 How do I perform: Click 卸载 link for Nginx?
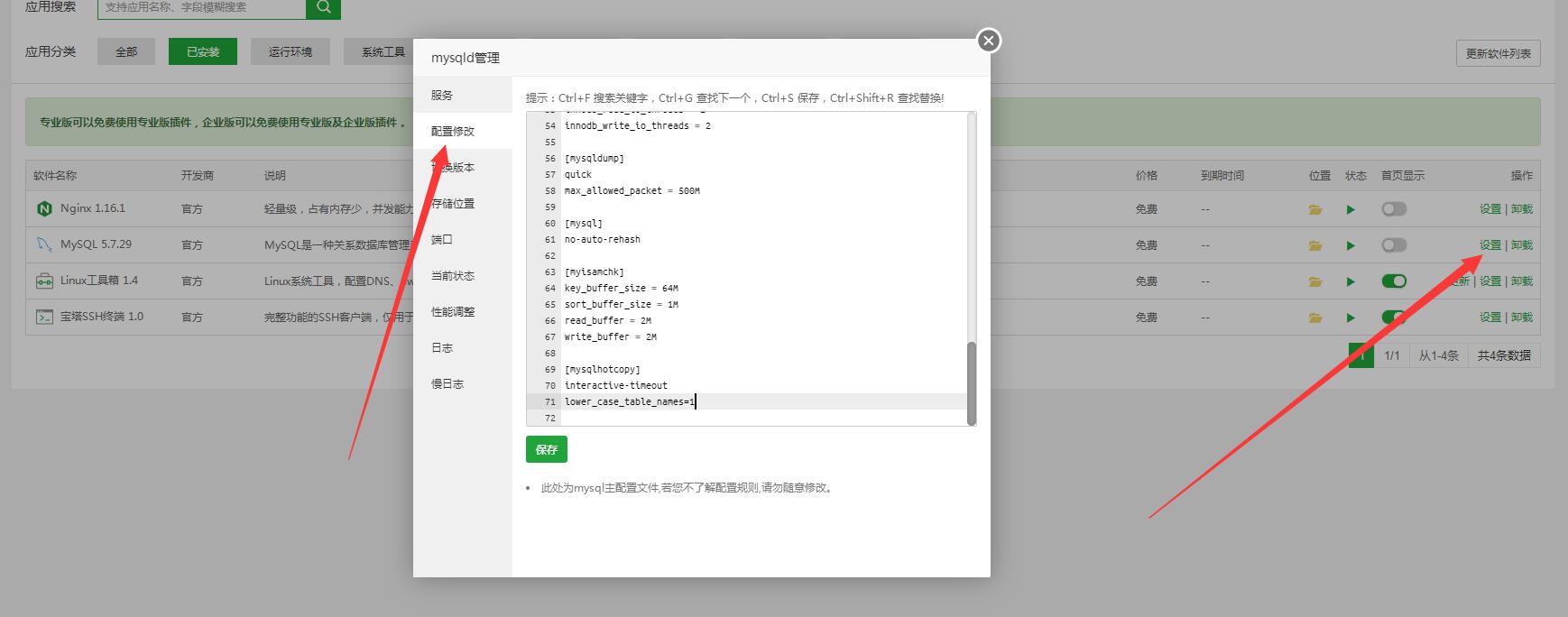coord(1522,209)
